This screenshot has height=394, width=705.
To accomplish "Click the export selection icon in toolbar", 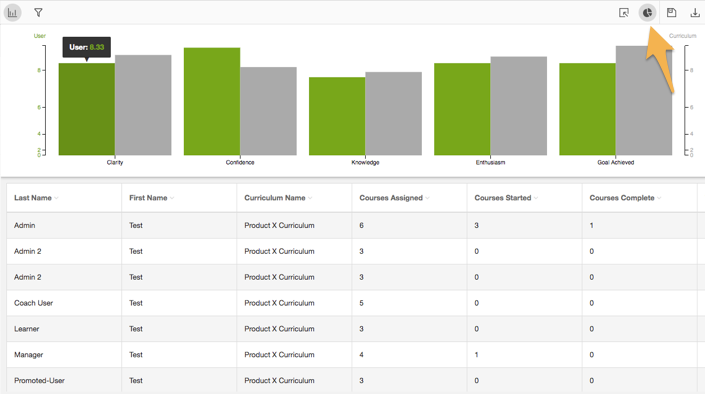I will point(624,13).
